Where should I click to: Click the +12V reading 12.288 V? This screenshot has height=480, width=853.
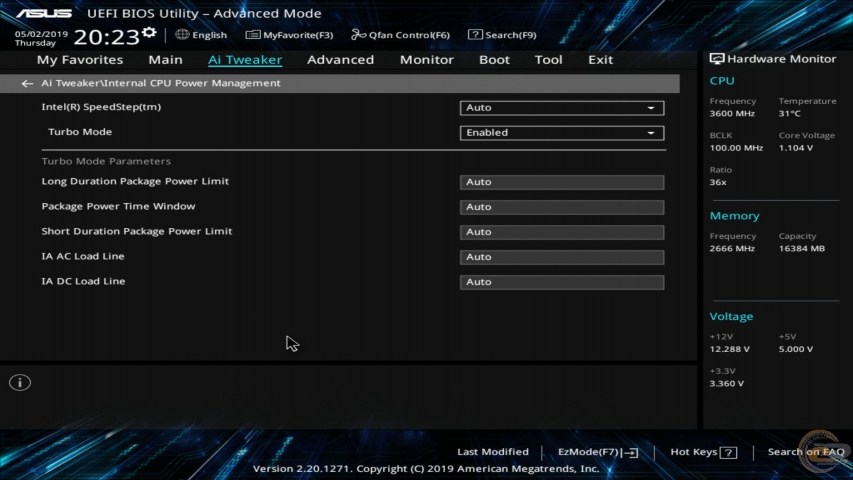click(730, 349)
